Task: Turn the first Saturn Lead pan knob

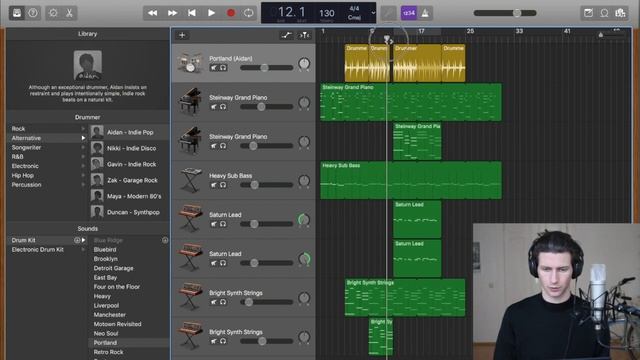Action: [x=304, y=220]
